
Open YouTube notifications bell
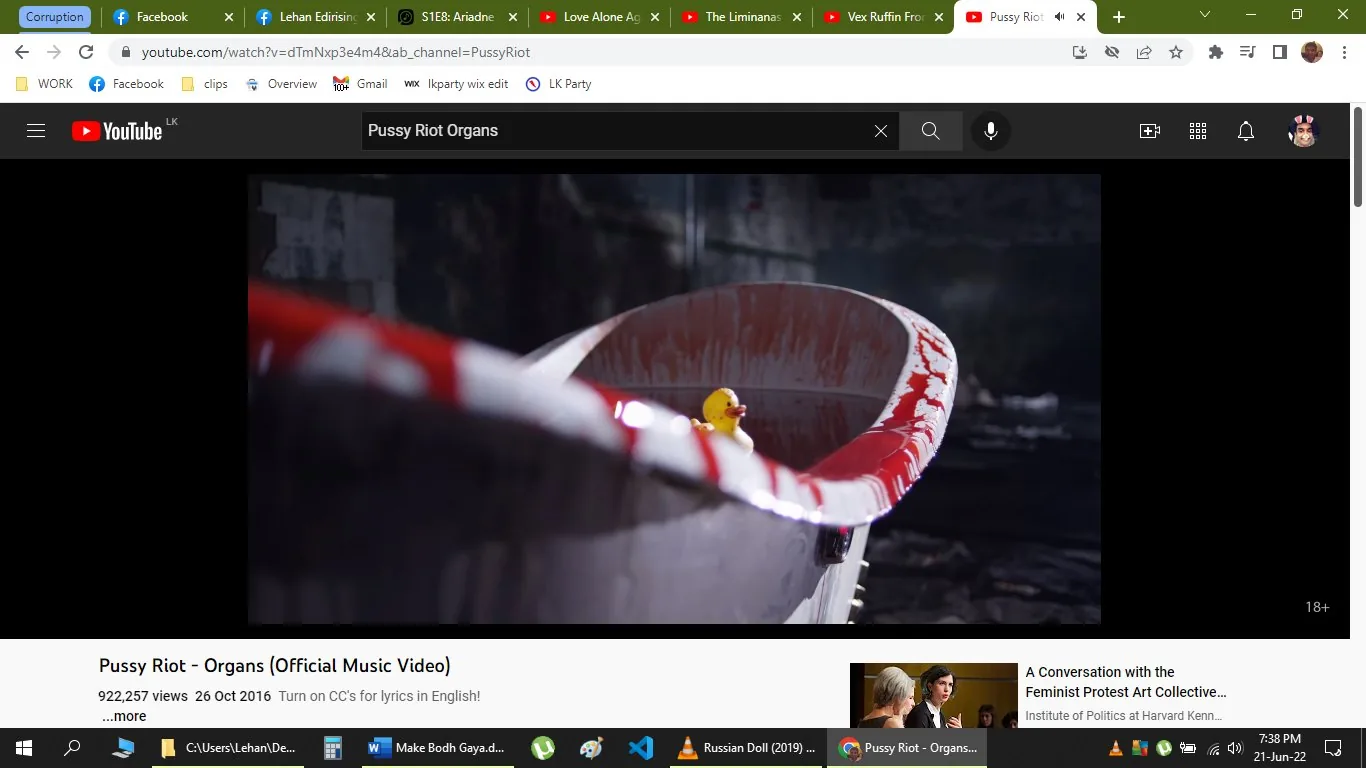(1244, 130)
